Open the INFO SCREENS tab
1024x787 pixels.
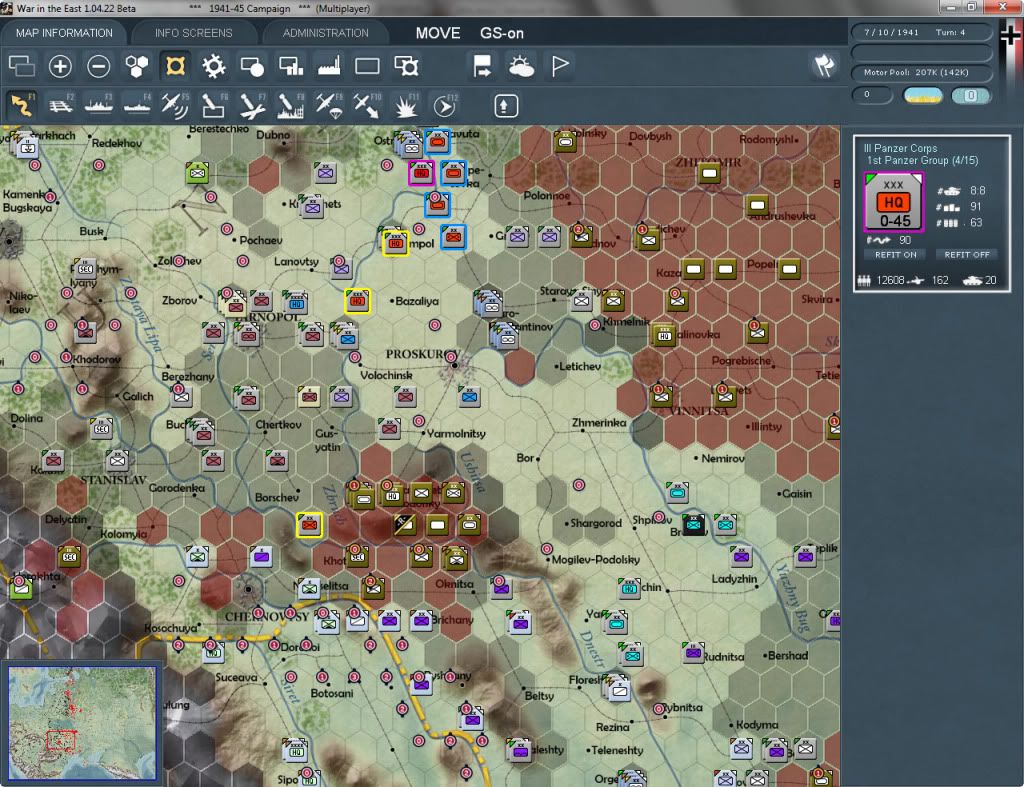coord(193,33)
